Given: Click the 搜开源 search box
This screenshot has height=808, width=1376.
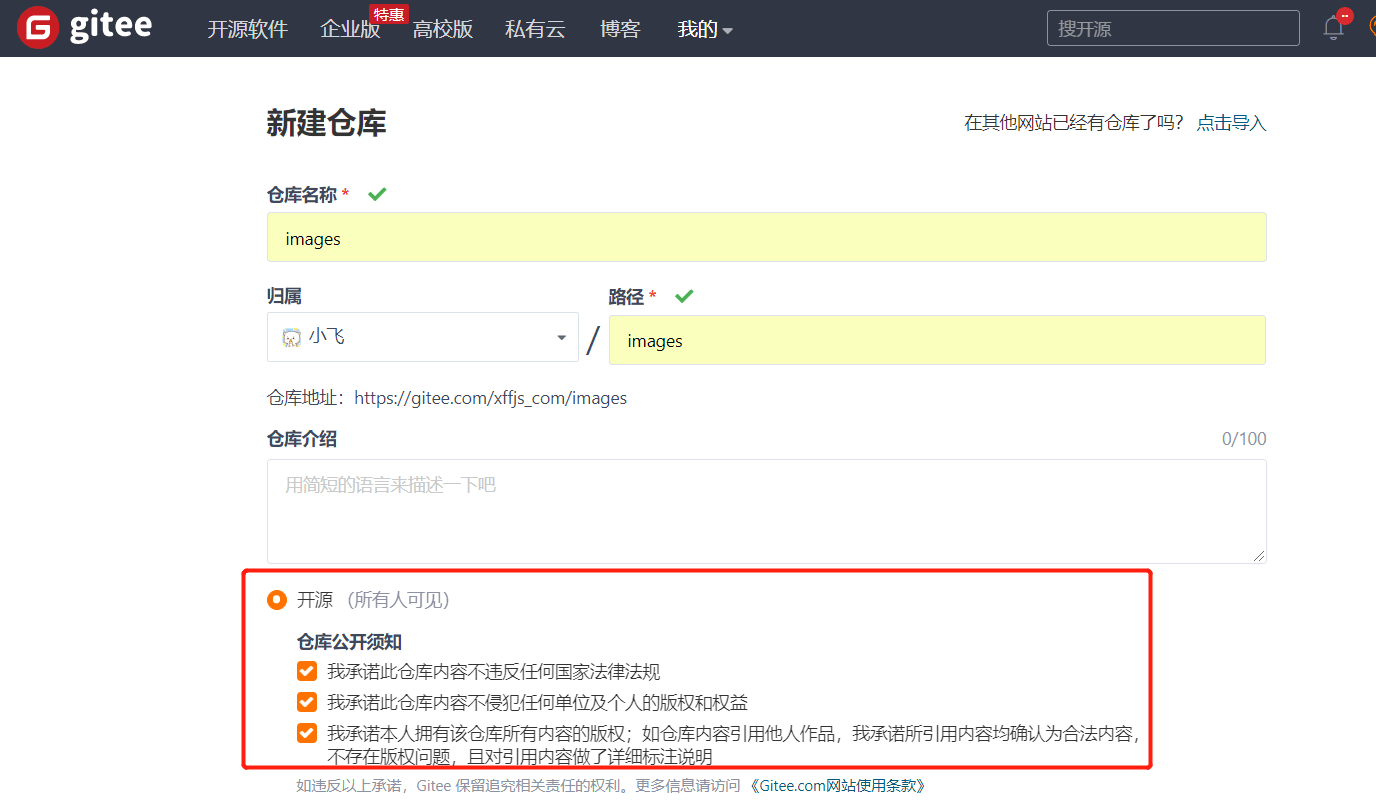Looking at the screenshot, I should point(1172,28).
